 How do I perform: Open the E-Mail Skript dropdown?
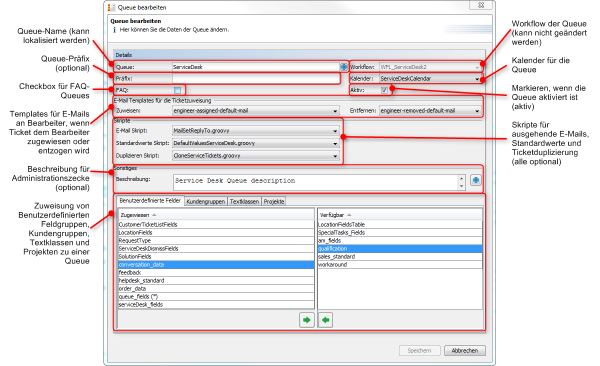256,131
